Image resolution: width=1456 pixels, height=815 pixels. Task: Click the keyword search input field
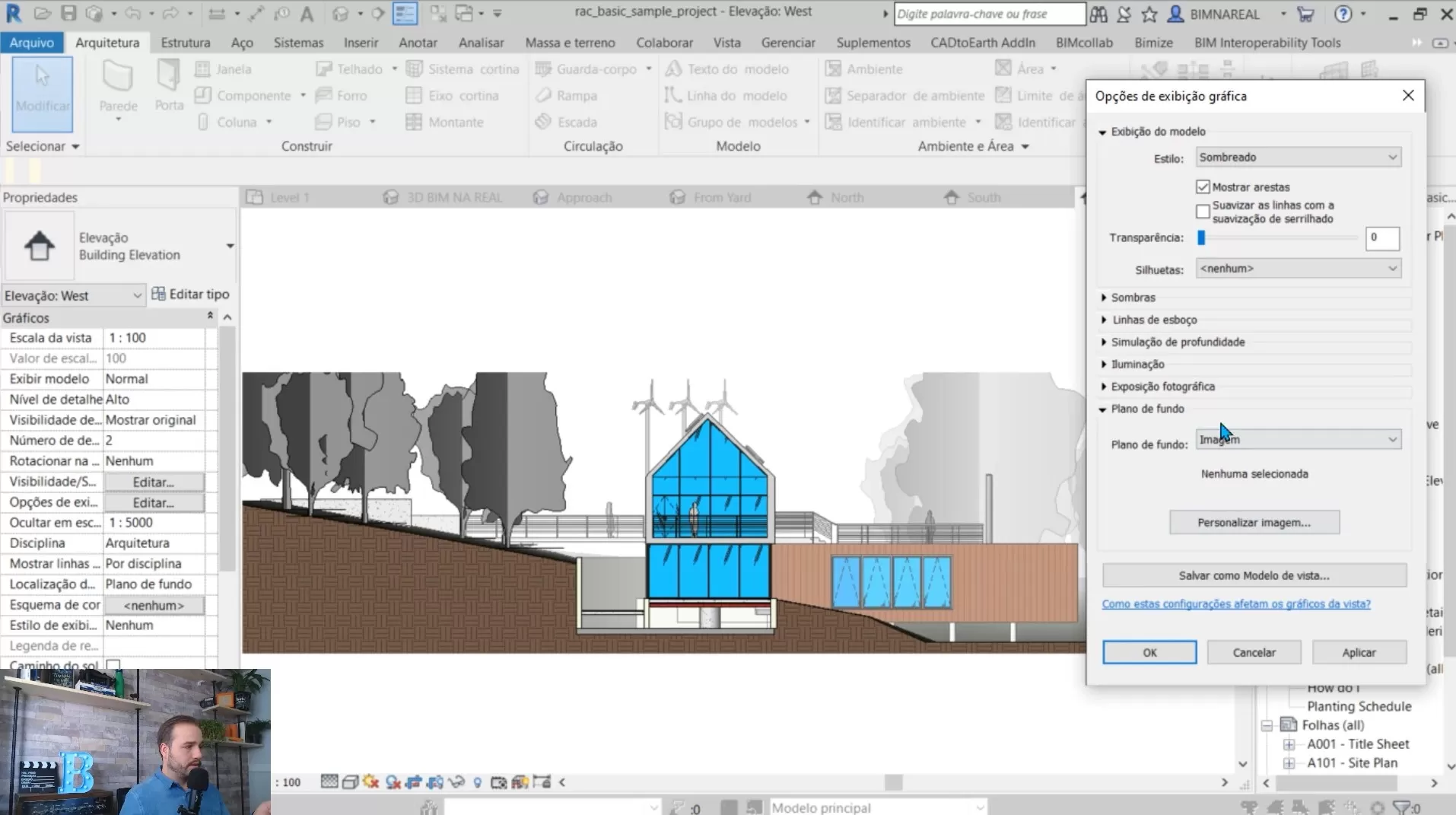point(990,14)
